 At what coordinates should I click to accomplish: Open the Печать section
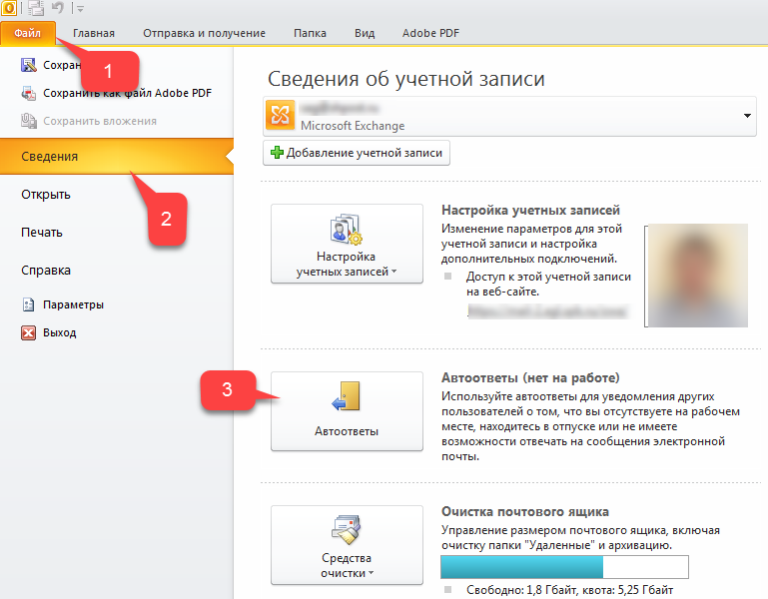pyautogui.click(x=42, y=232)
